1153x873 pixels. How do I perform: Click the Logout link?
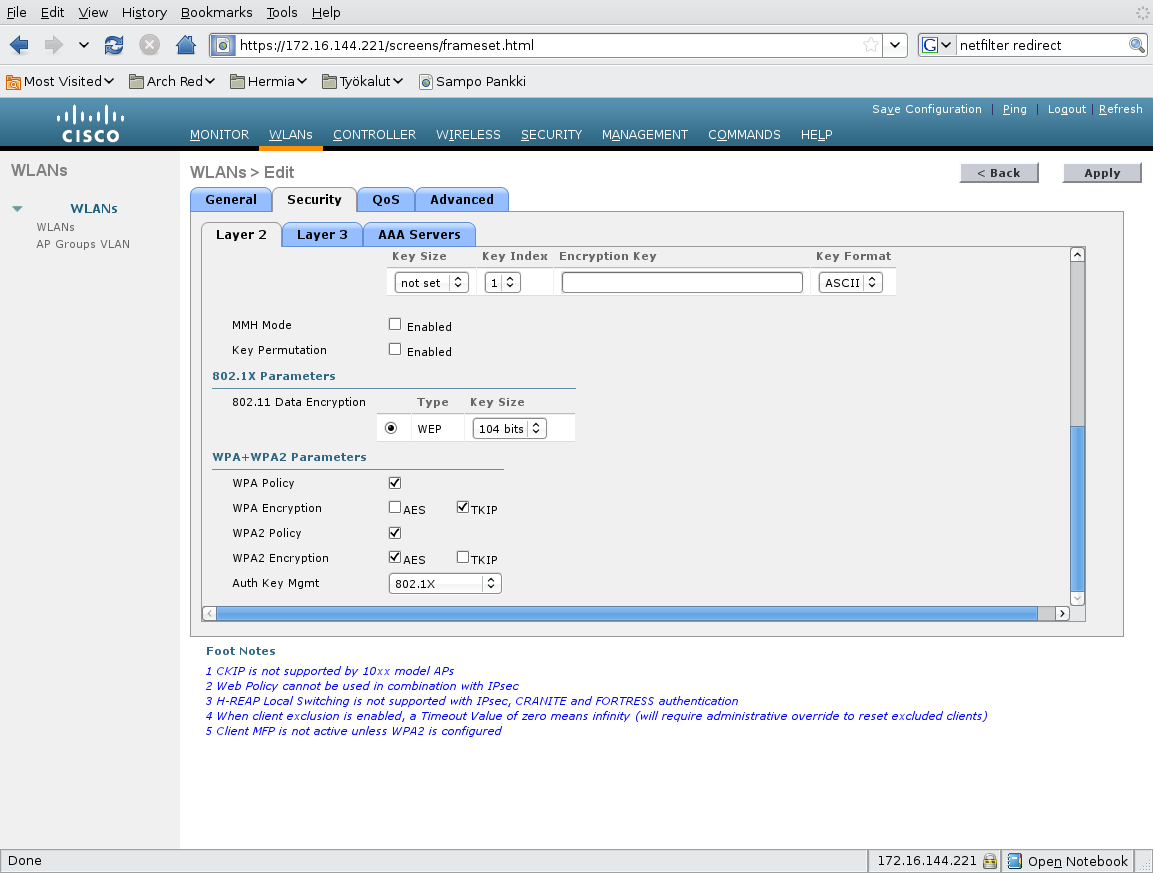[x=1066, y=109]
